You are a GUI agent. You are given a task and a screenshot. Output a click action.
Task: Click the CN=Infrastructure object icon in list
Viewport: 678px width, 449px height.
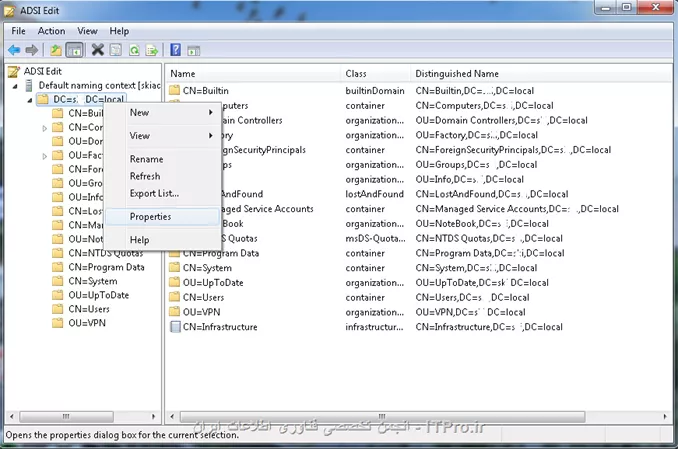click(175, 327)
